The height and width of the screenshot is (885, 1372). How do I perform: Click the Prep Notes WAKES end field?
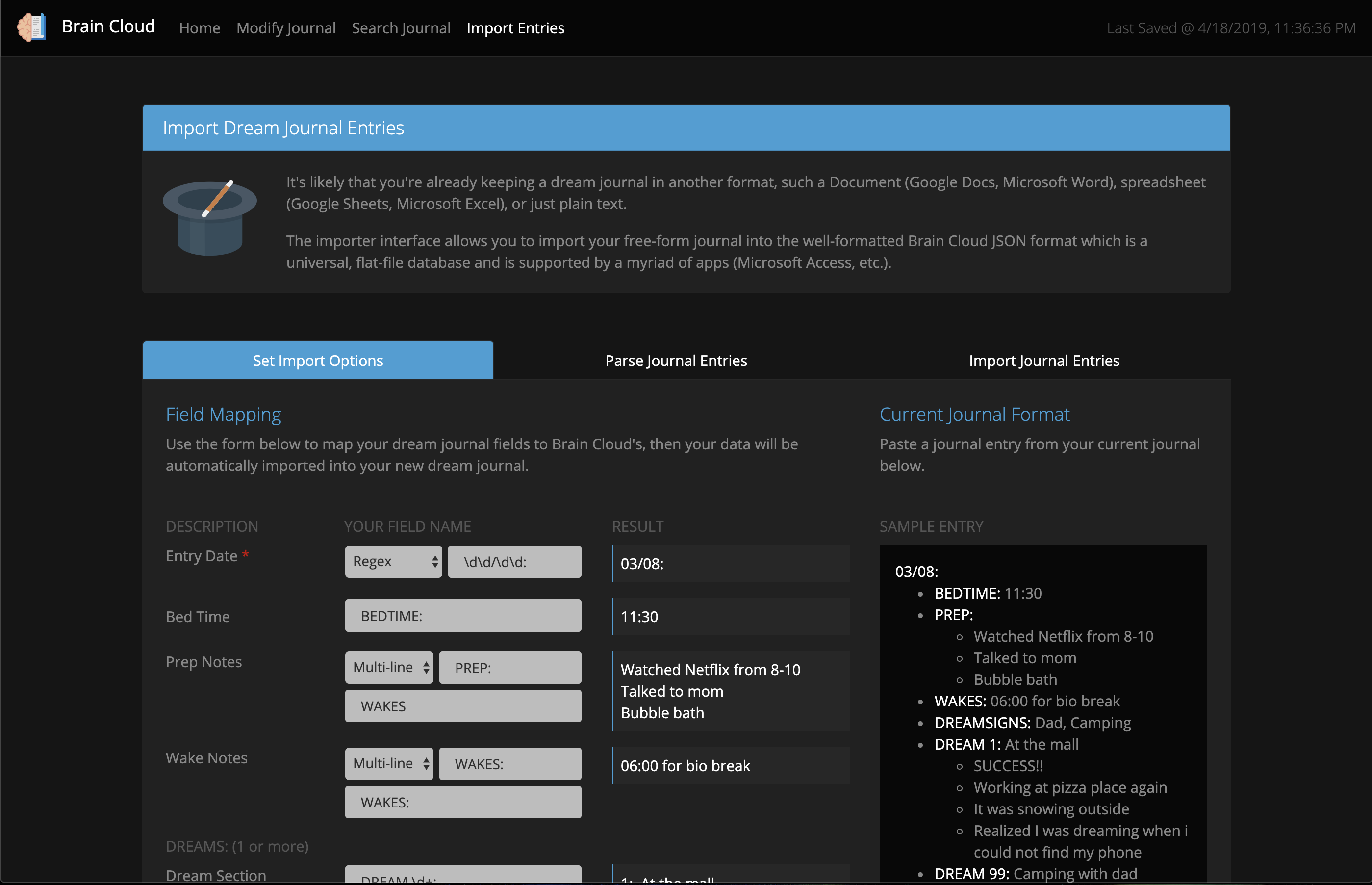click(463, 706)
